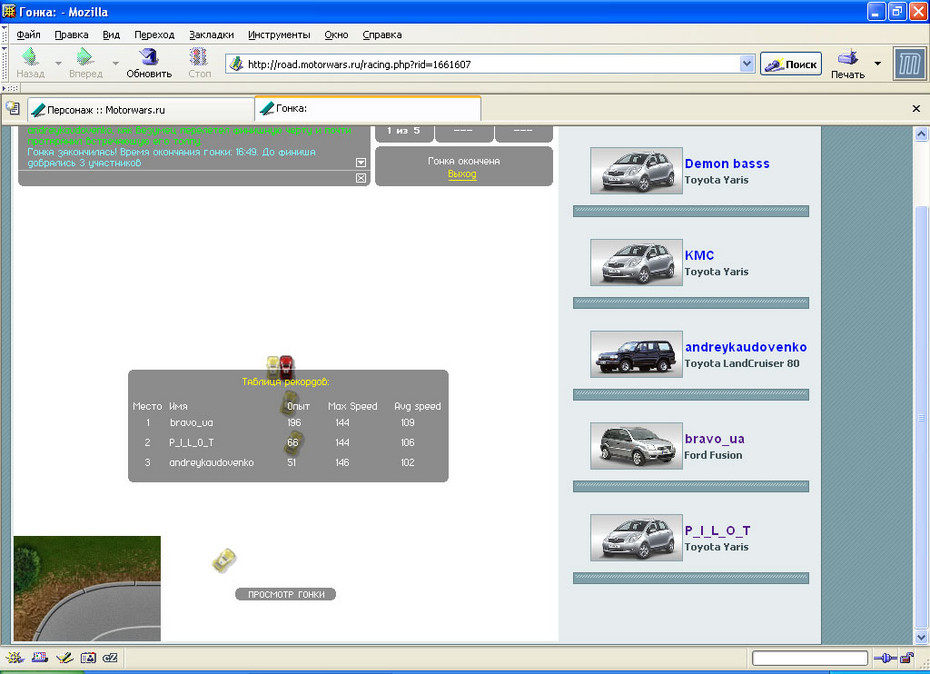Open the Mail icon in the status bar

(x=40, y=657)
